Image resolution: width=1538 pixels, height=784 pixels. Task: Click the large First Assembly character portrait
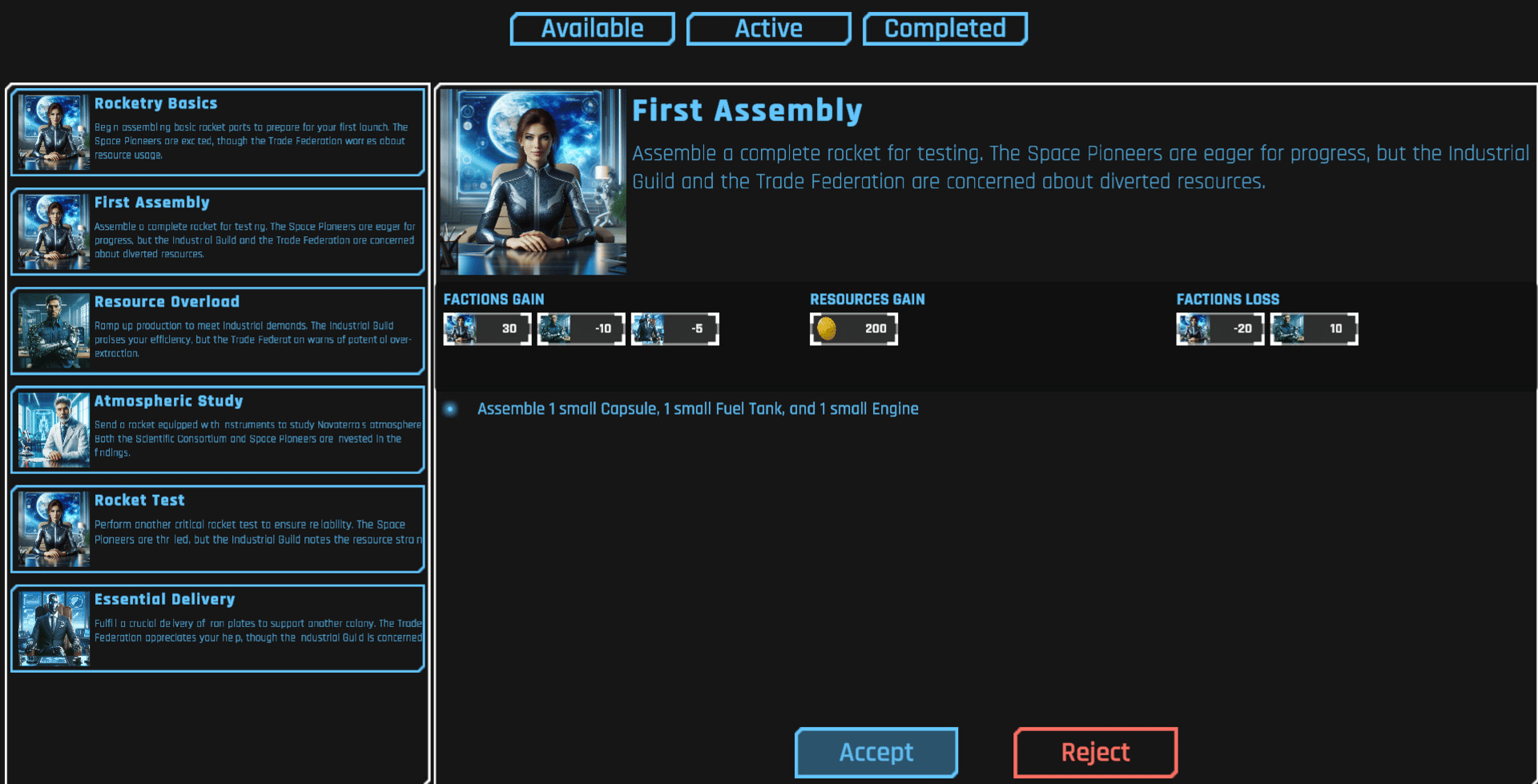533,182
